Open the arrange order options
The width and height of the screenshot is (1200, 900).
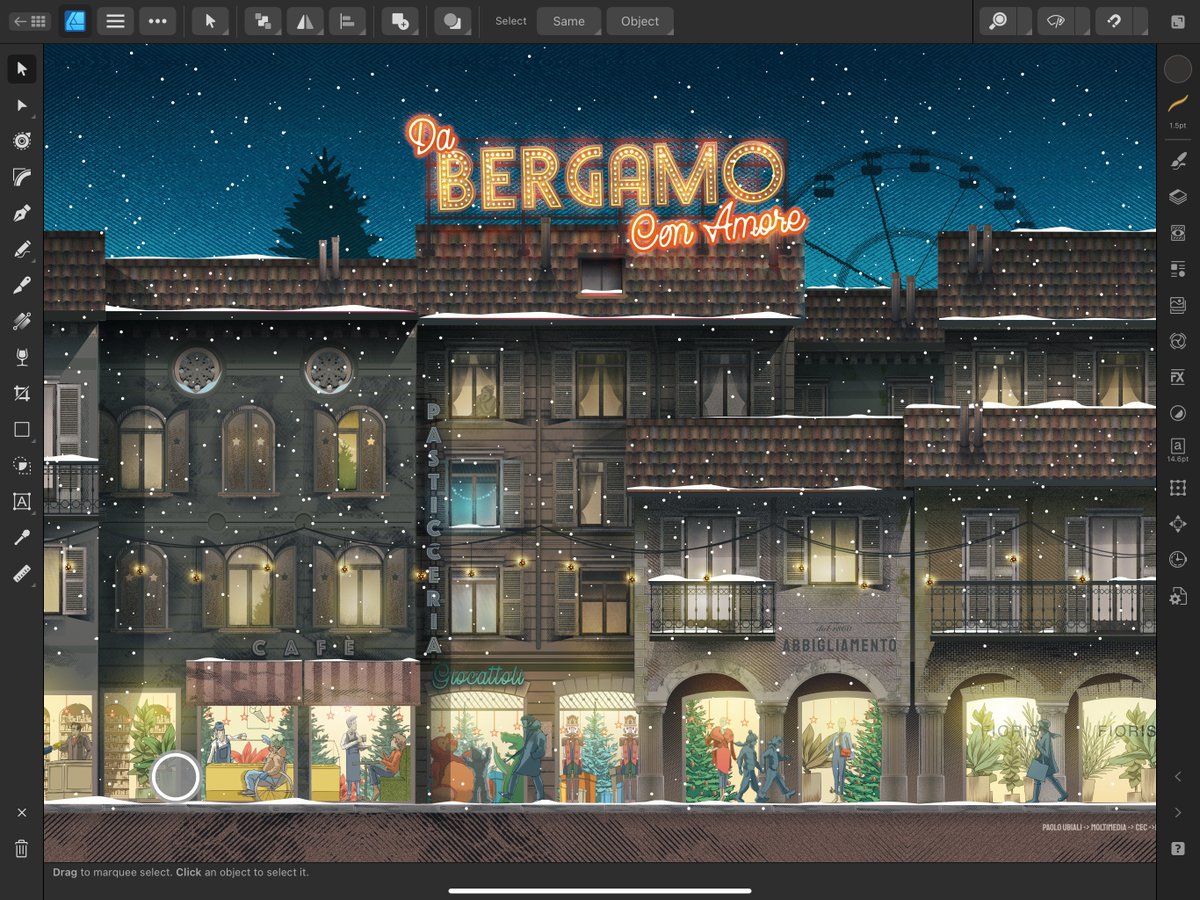(x=262, y=21)
